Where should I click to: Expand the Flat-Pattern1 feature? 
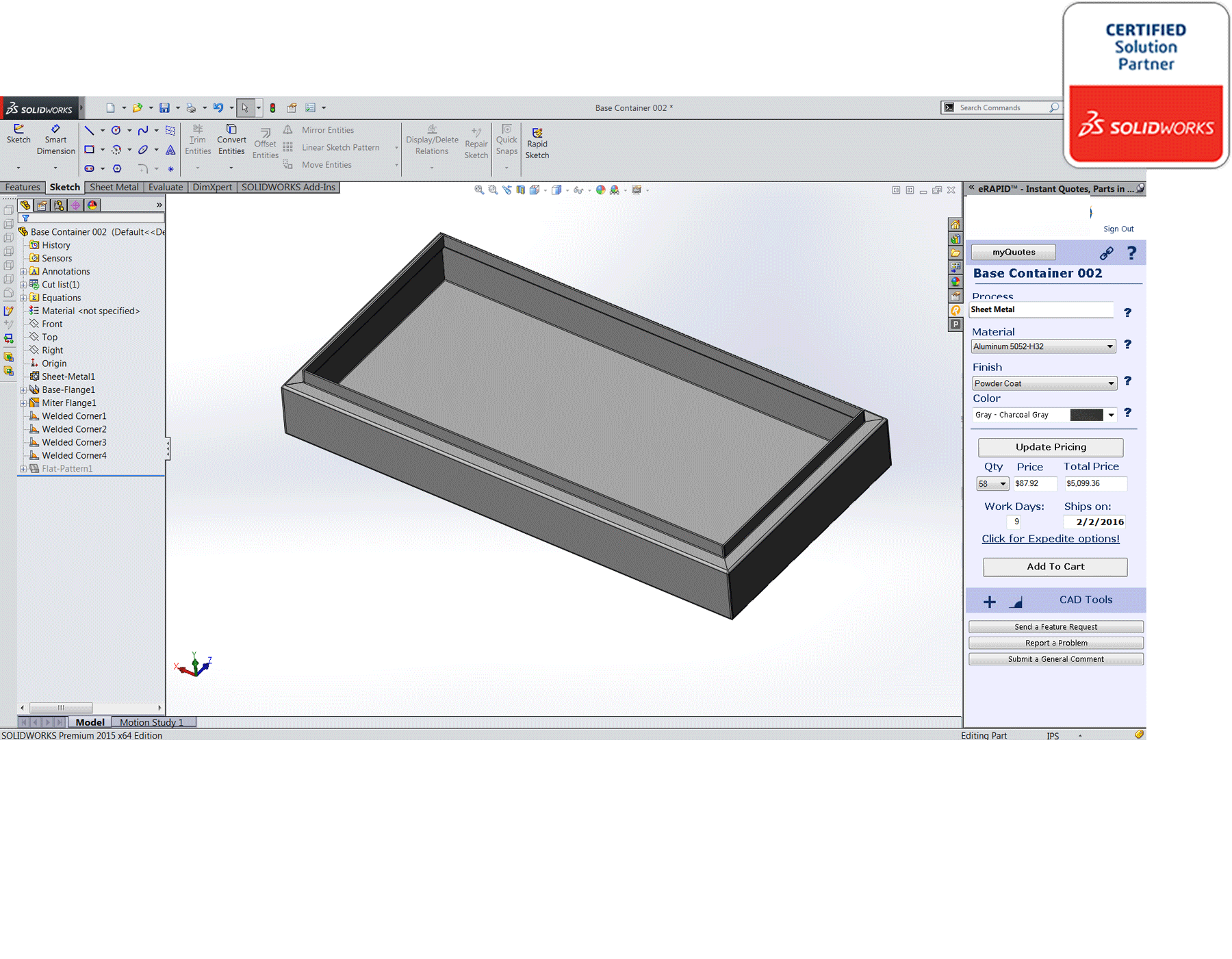point(23,469)
